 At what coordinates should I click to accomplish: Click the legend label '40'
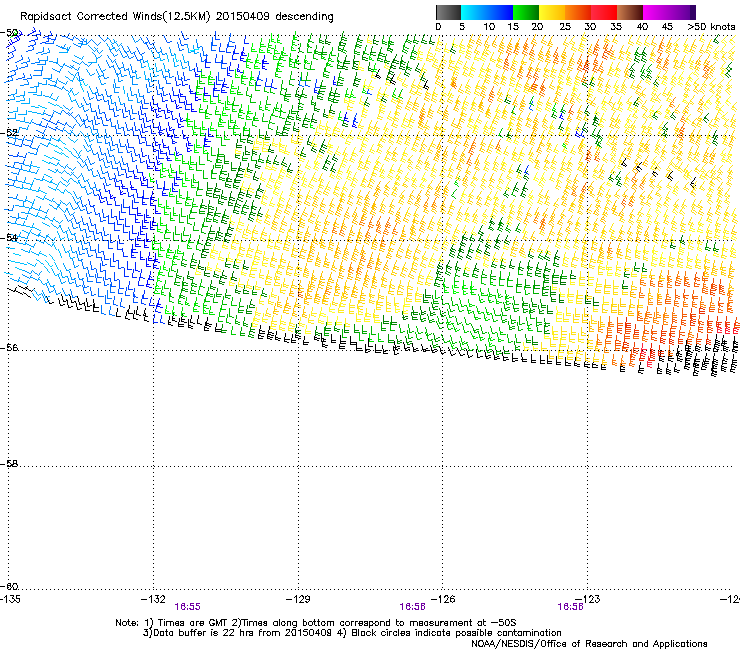(x=642, y=27)
